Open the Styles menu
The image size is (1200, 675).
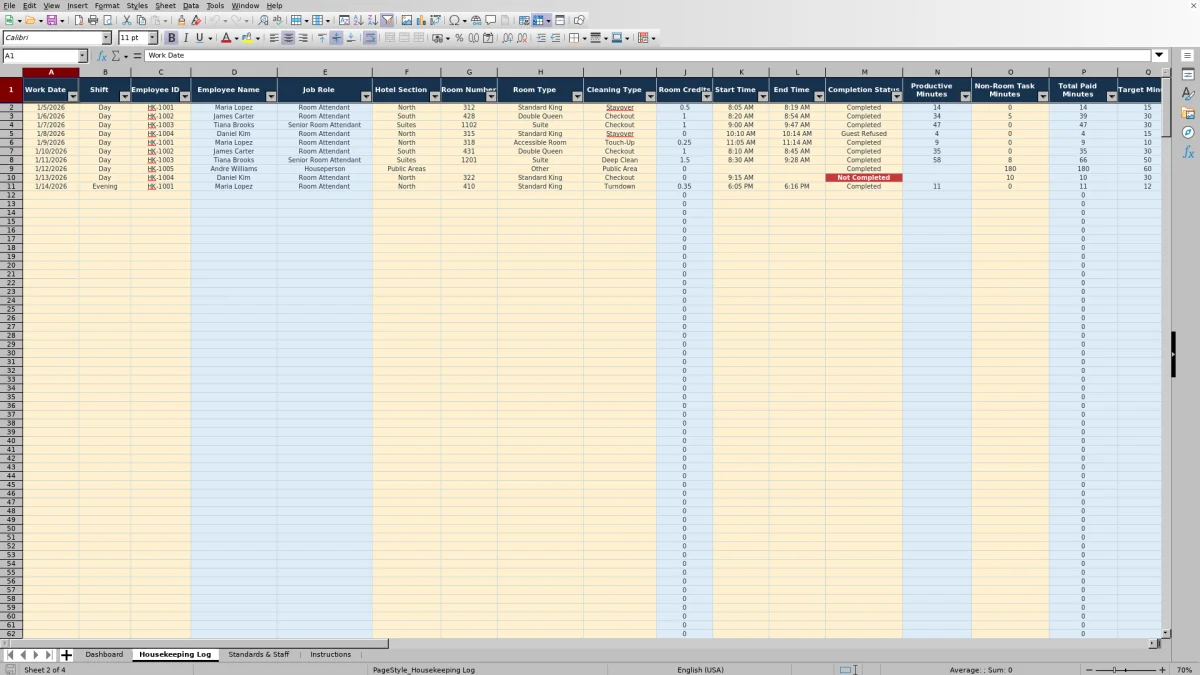137,6
